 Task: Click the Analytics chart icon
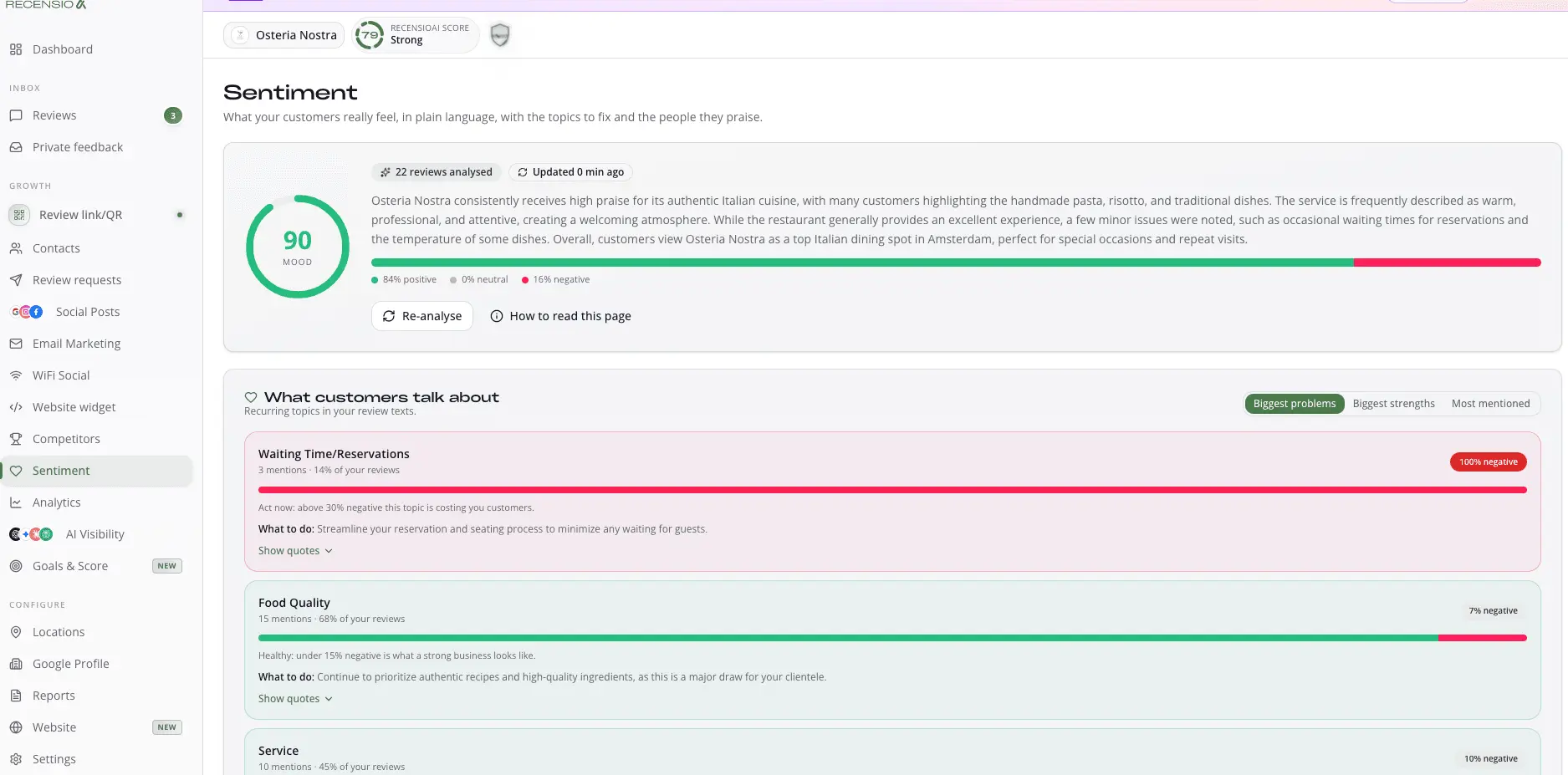point(16,502)
